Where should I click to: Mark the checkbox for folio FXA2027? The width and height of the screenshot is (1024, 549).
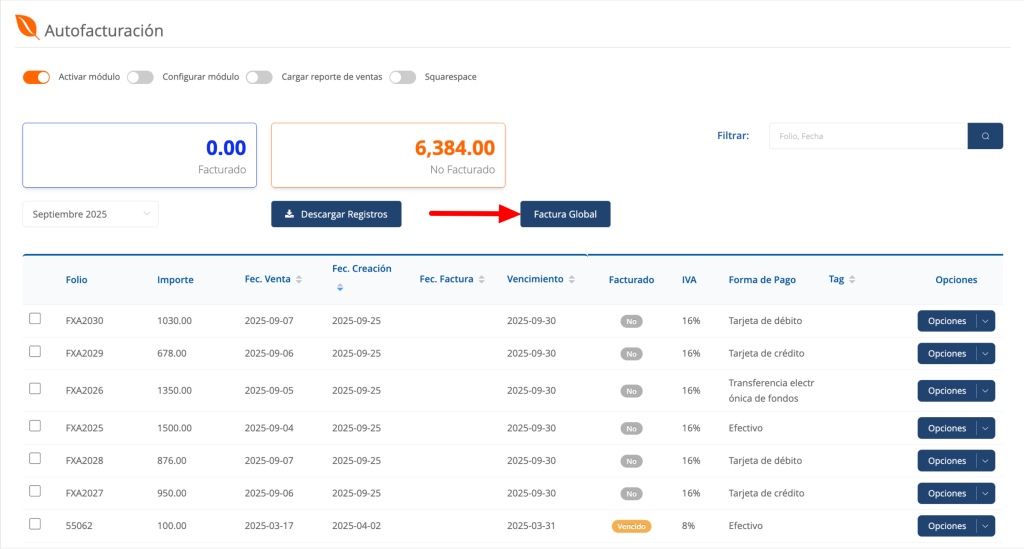tap(35, 491)
